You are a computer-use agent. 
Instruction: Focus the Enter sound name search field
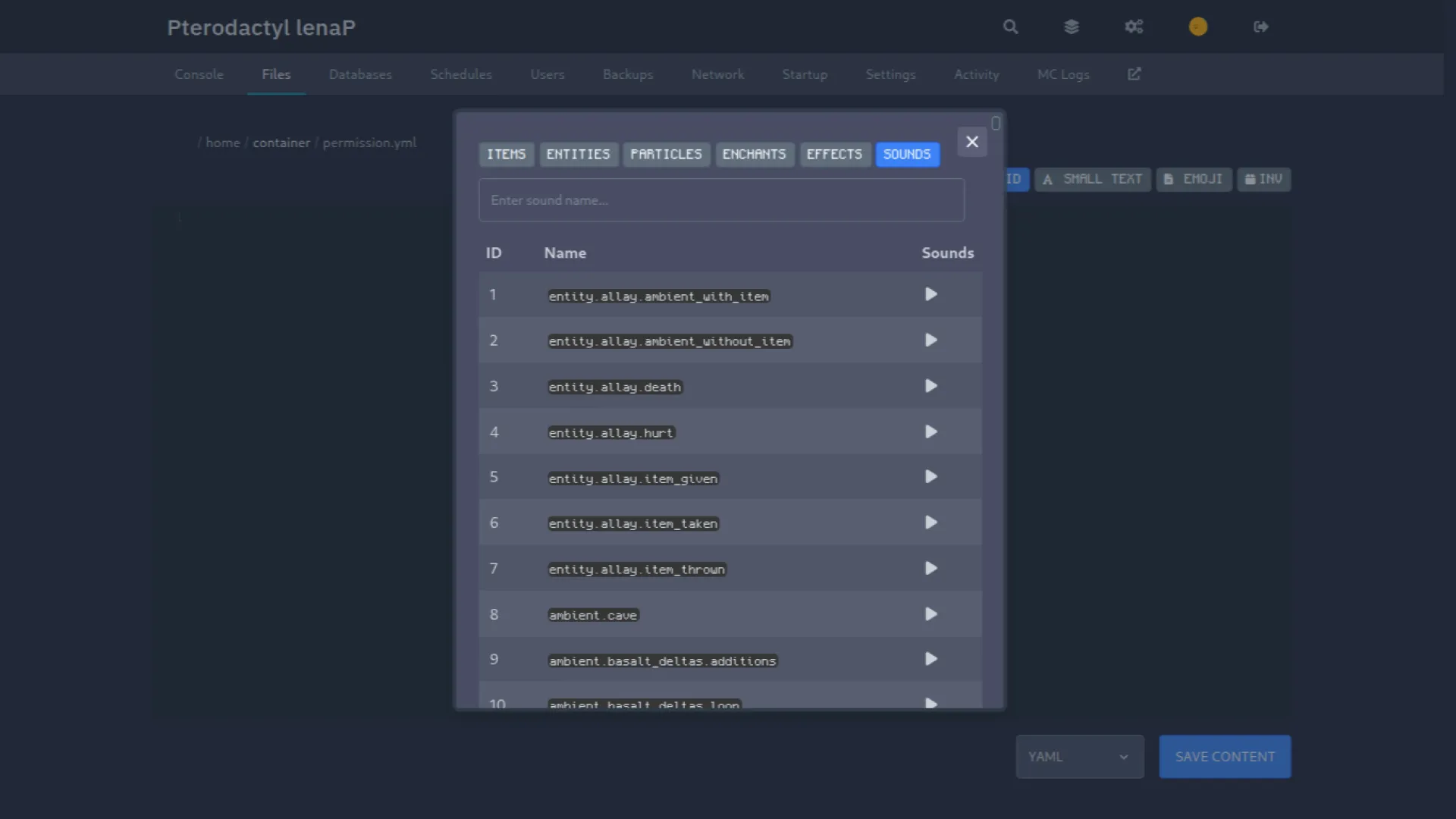tap(721, 200)
